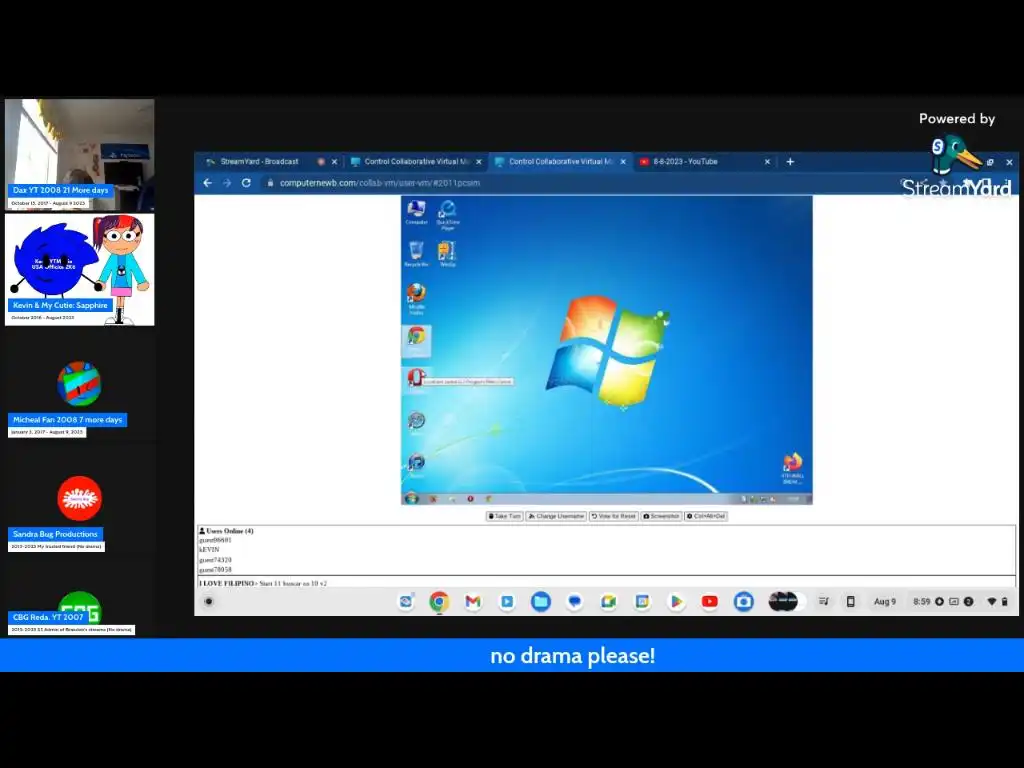Open the media controls tray icon
Image resolution: width=1024 pixels, height=768 pixels.
[824, 601]
